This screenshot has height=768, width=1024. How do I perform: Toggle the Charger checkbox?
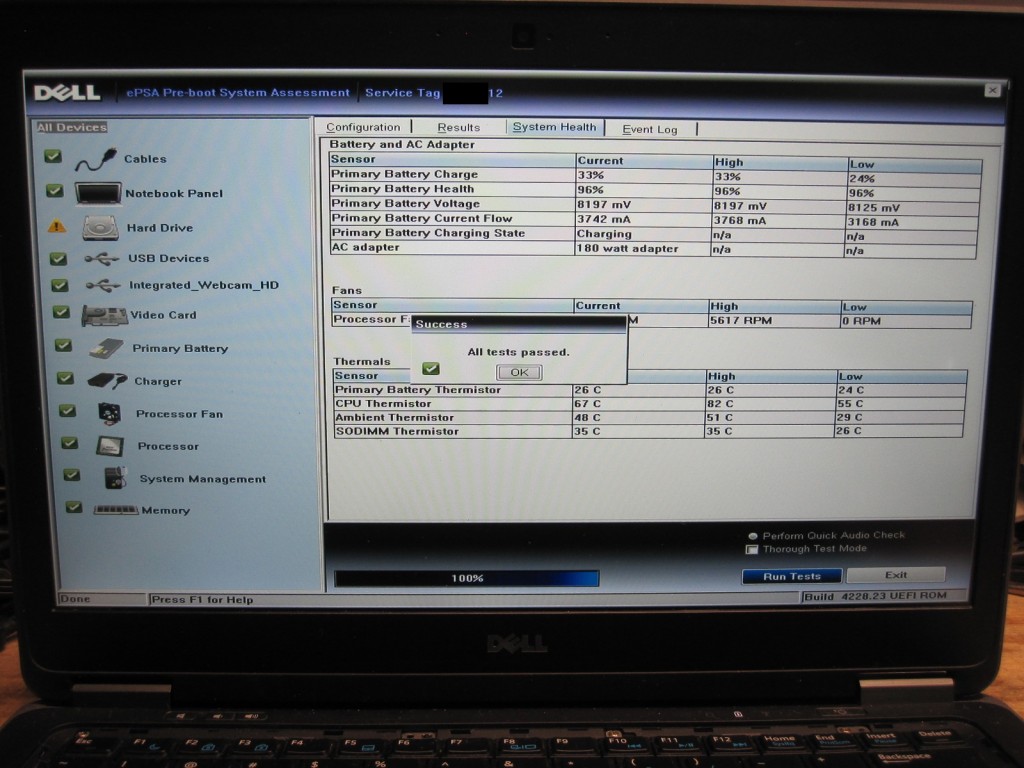pyautogui.click(x=65, y=378)
